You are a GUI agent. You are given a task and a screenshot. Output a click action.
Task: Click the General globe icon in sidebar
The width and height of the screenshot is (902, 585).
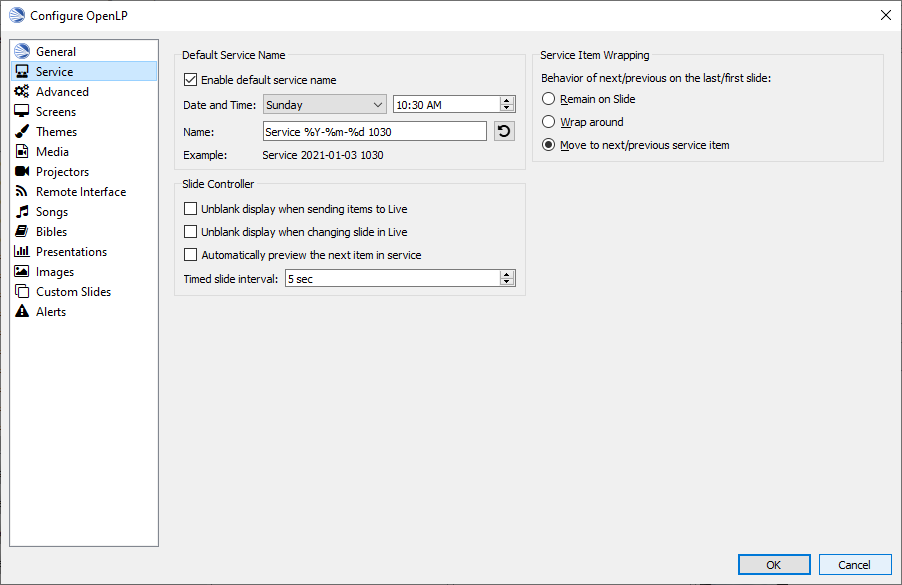pos(22,51)
